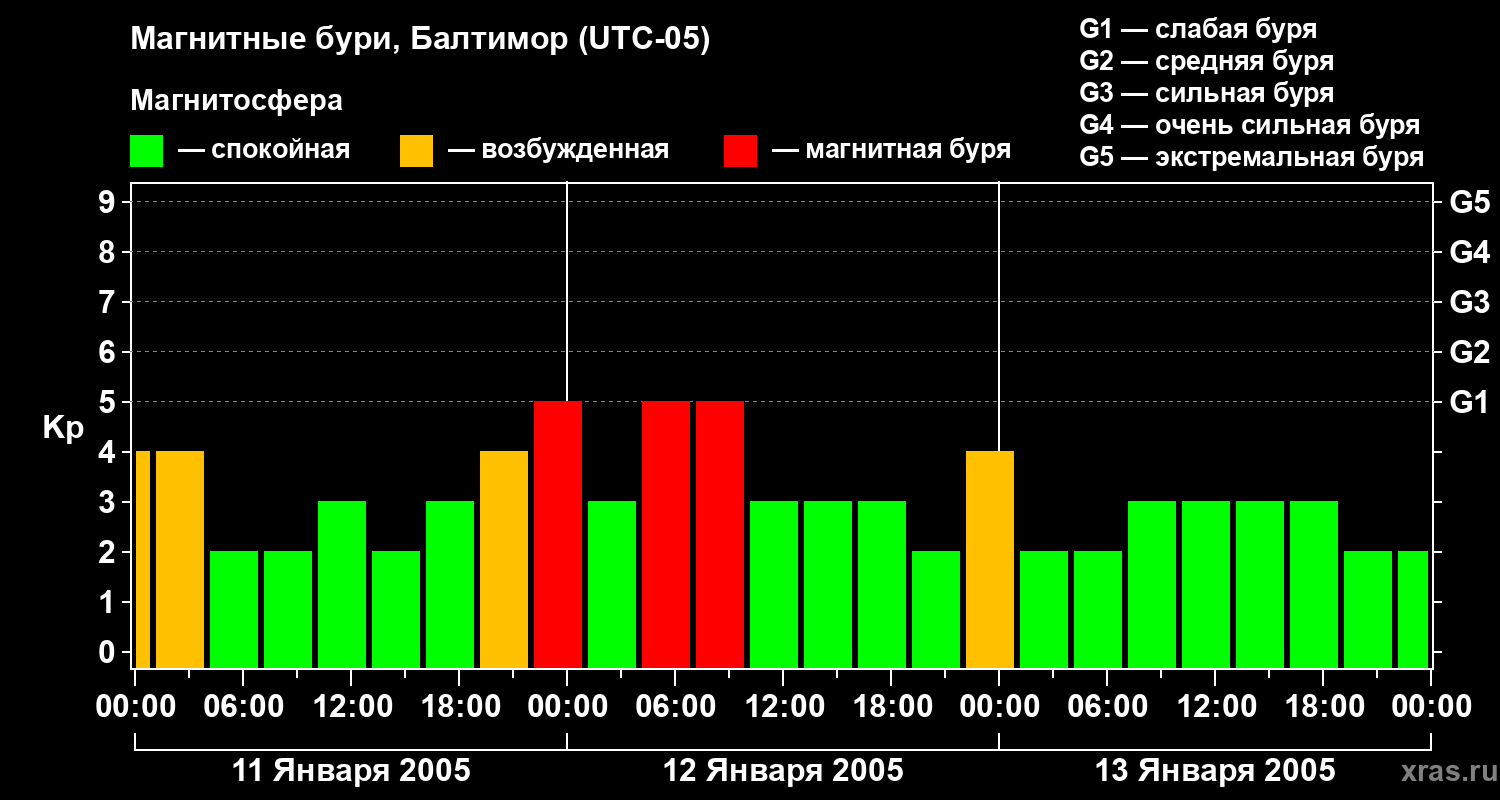This screenshot has height=800, width=1500.
Task: Click the '00:00' label between 11 and 12 January
Action: tap(567, 707)
